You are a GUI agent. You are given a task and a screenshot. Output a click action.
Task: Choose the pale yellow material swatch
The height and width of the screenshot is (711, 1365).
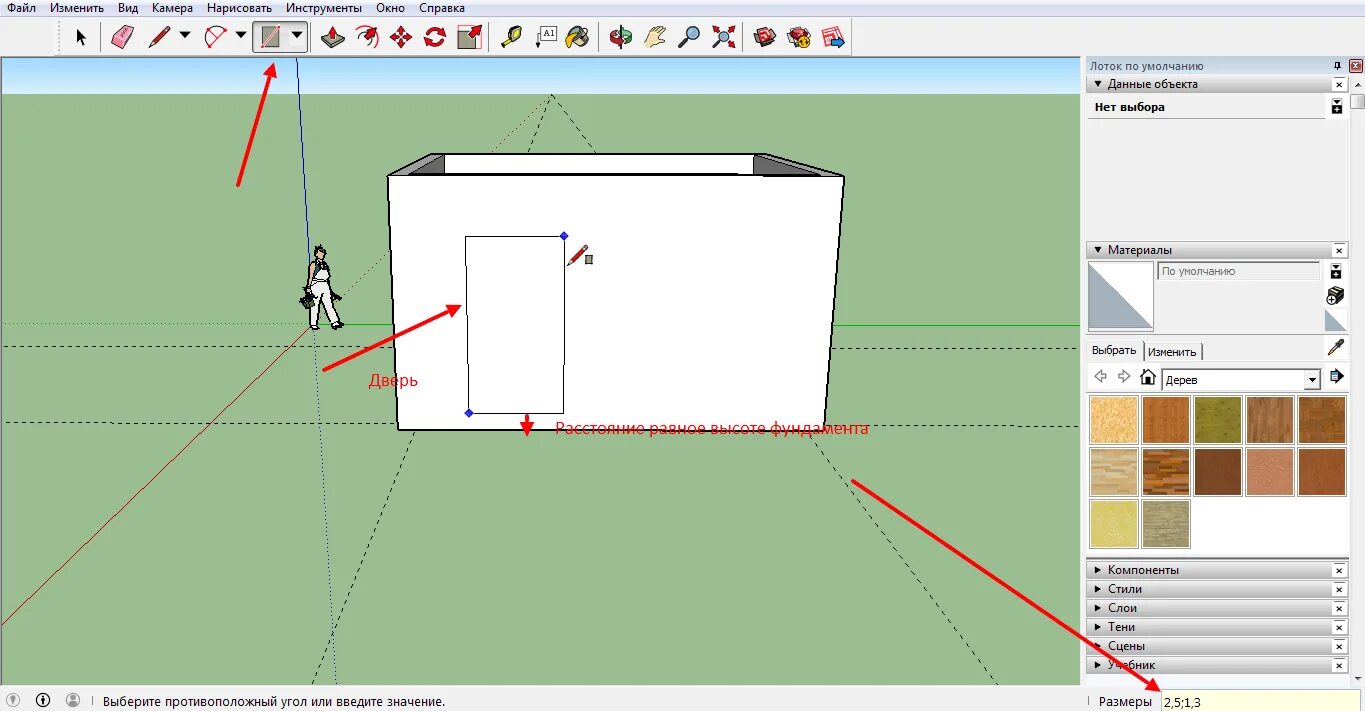coord(1114,524)
